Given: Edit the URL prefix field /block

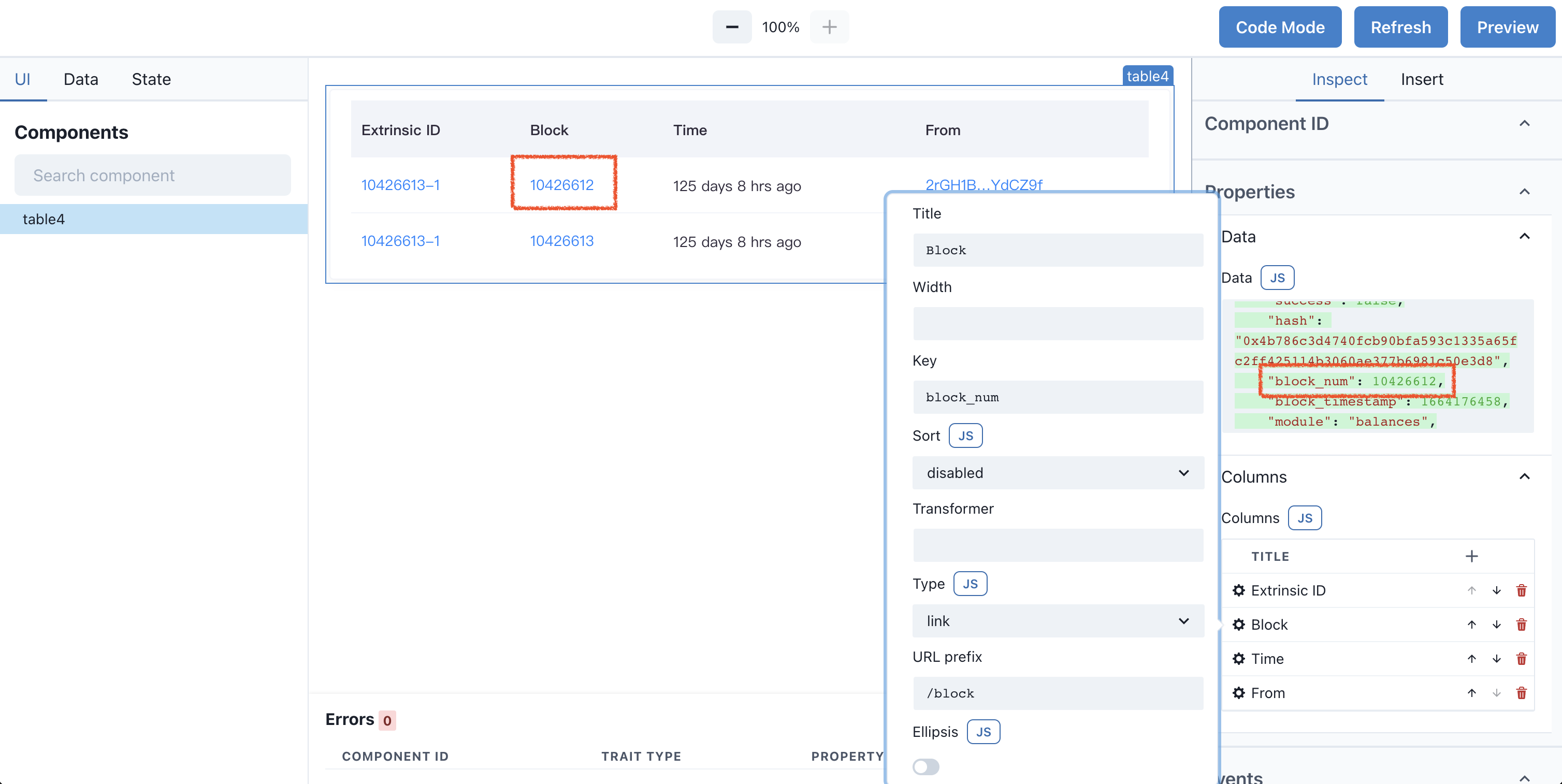Looking at the screenshot, I should 1058,694.
